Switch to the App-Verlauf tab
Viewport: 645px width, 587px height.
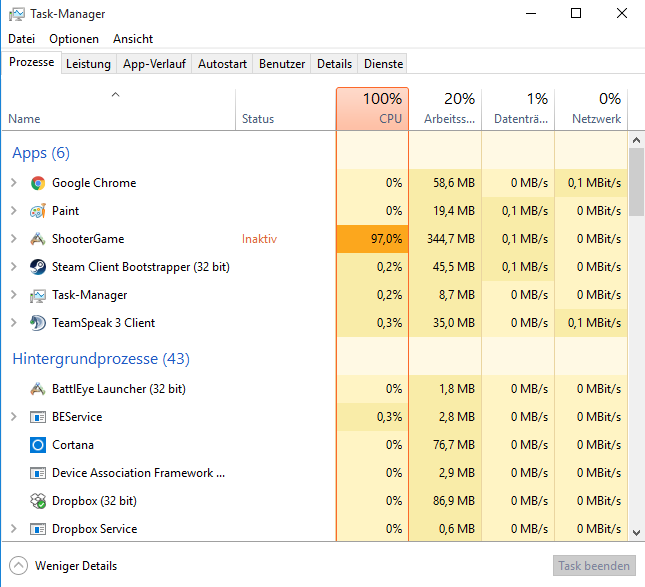point(154,64)
